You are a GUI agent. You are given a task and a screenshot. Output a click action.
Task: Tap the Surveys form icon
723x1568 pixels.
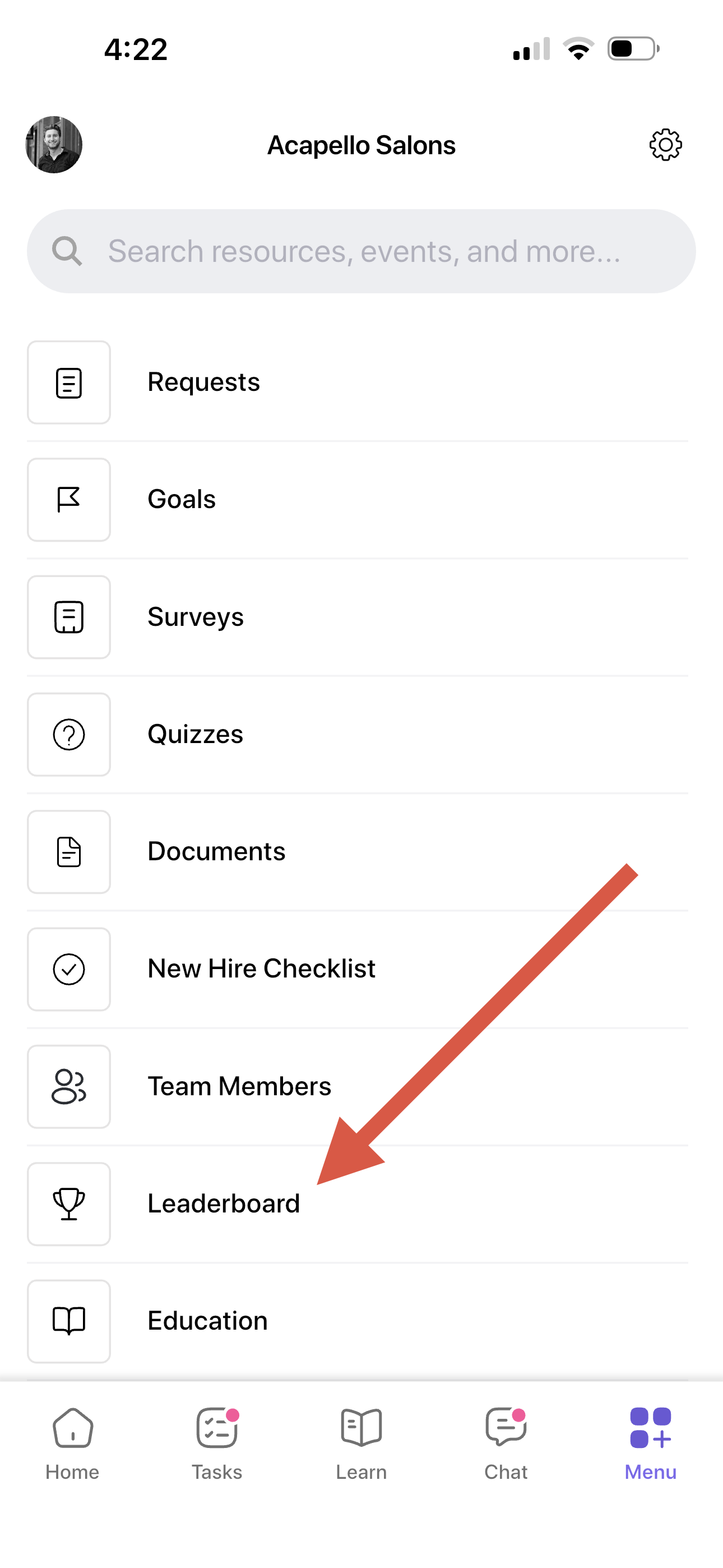pos(69,617)
